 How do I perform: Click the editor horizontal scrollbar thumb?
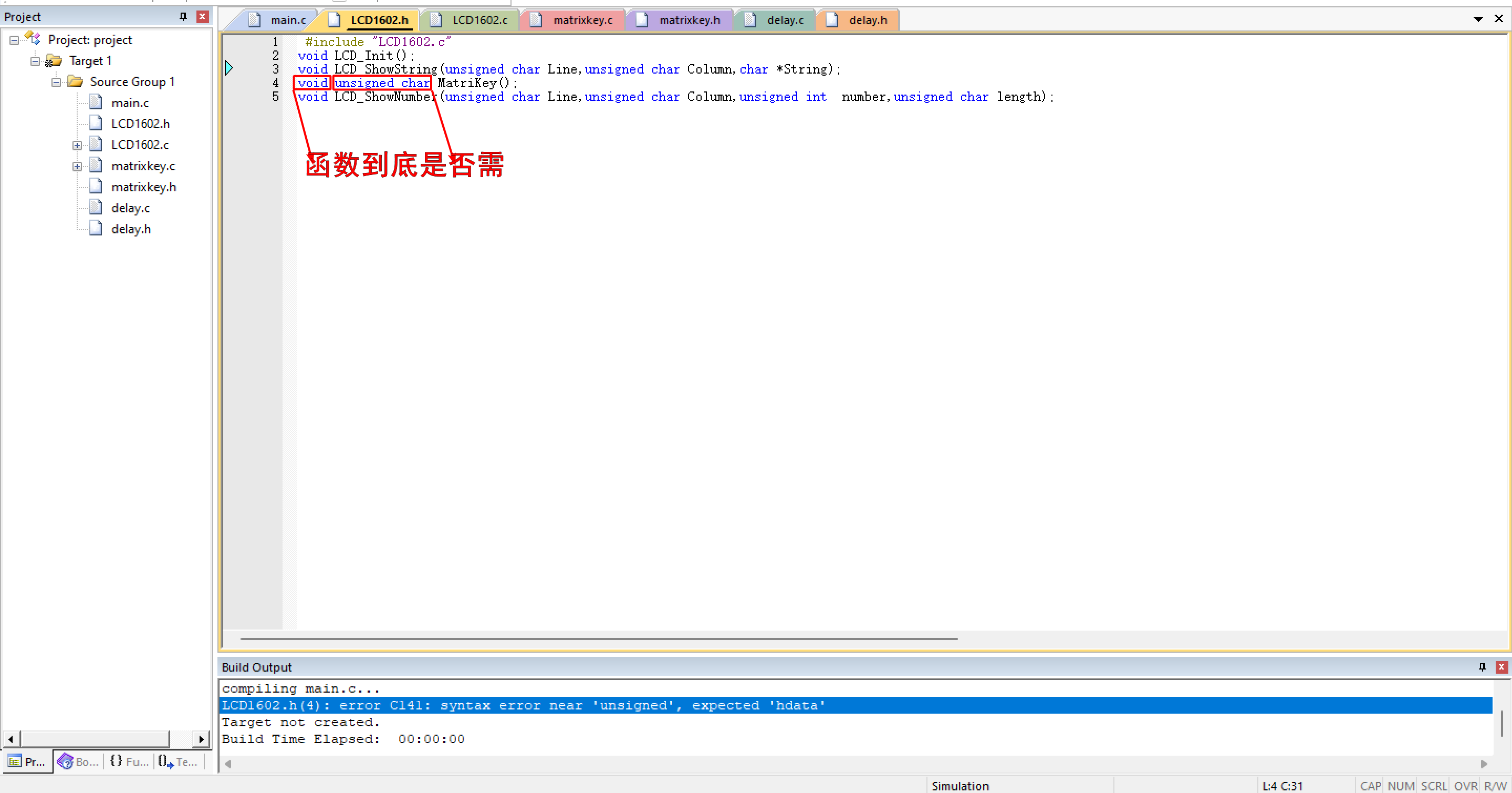point(599,638)
